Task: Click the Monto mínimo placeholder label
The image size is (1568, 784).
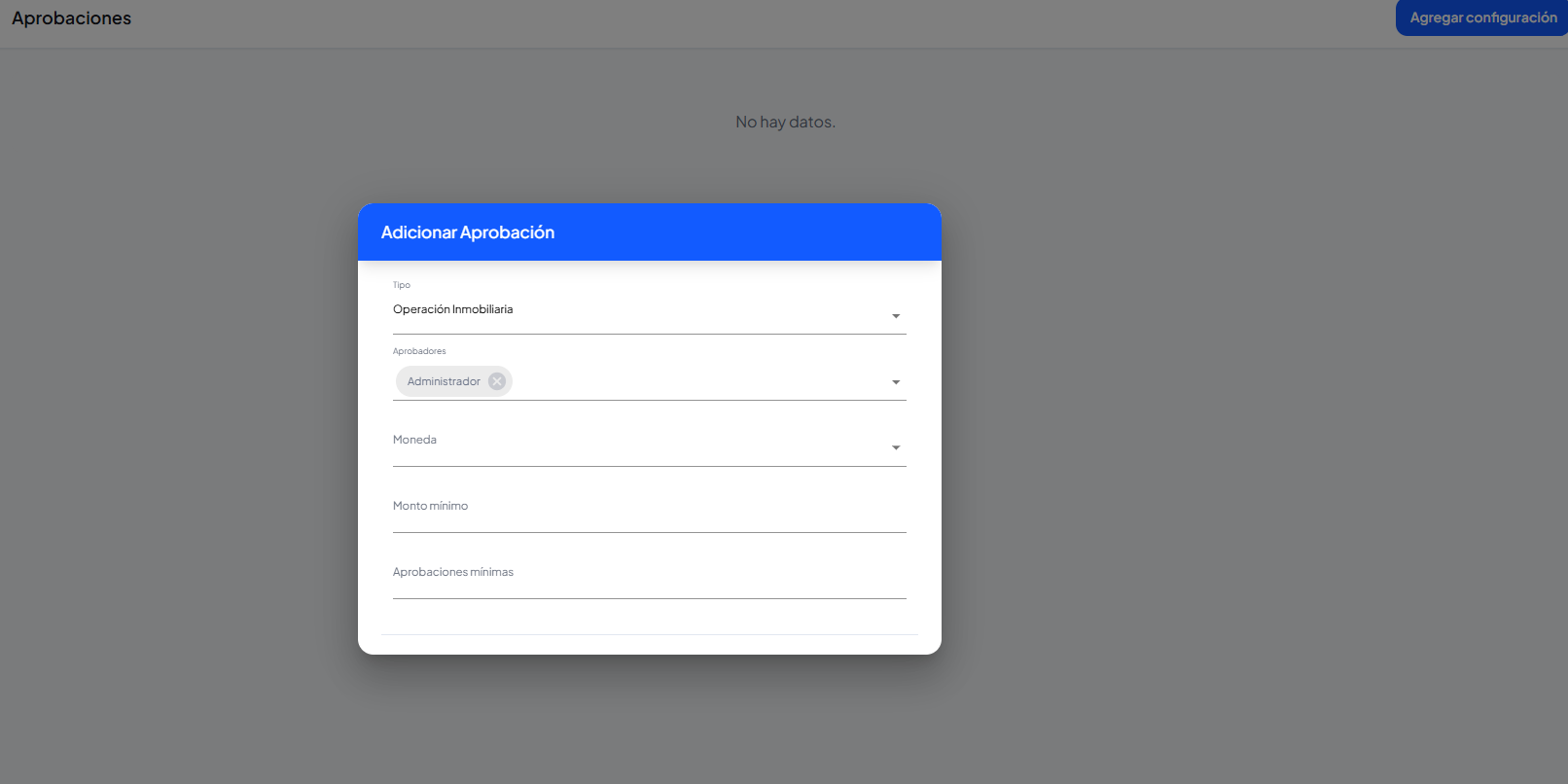Action: [x=430, y=506]
